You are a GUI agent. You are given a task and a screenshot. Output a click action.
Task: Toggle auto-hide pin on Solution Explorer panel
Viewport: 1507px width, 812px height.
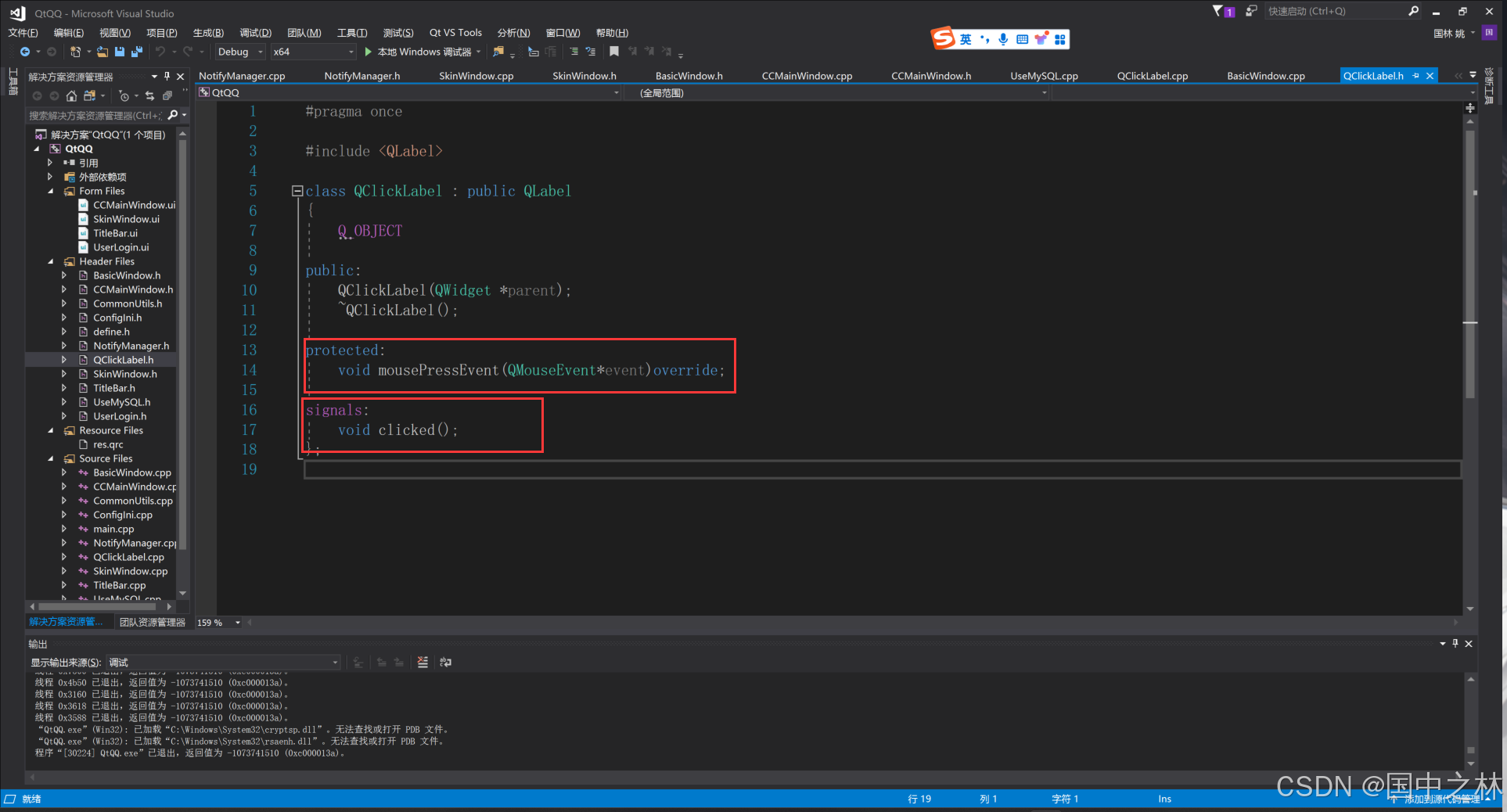(x=167, y=76)
